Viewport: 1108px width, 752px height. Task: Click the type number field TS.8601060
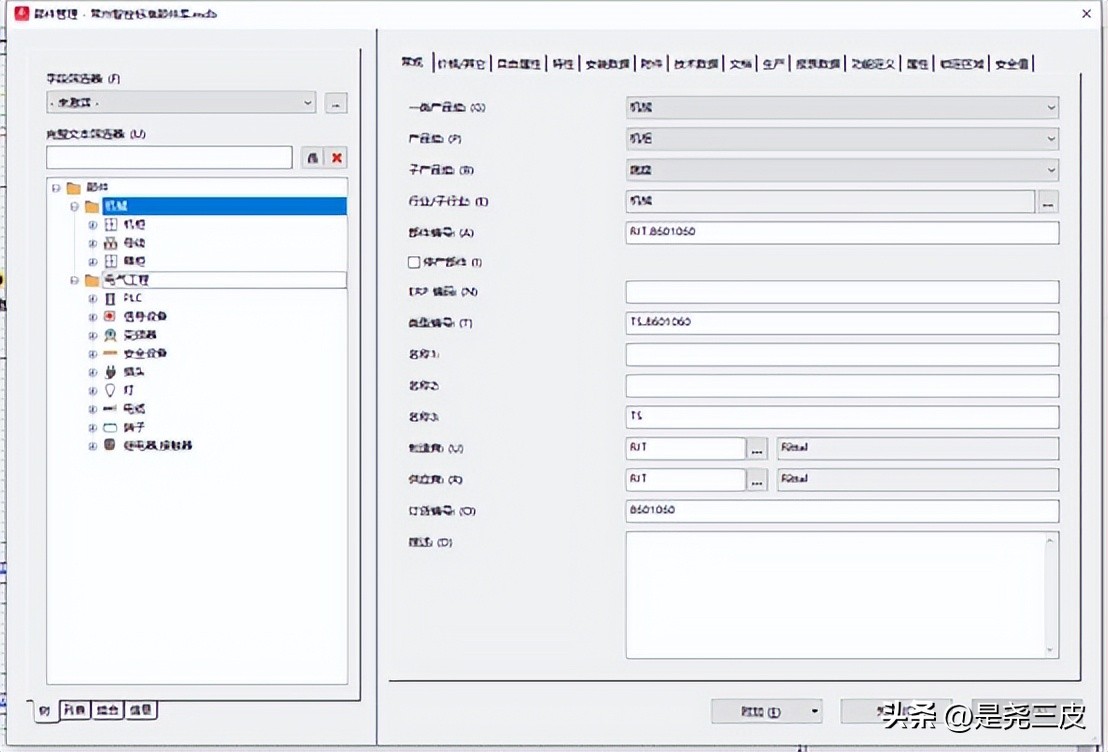842,323
